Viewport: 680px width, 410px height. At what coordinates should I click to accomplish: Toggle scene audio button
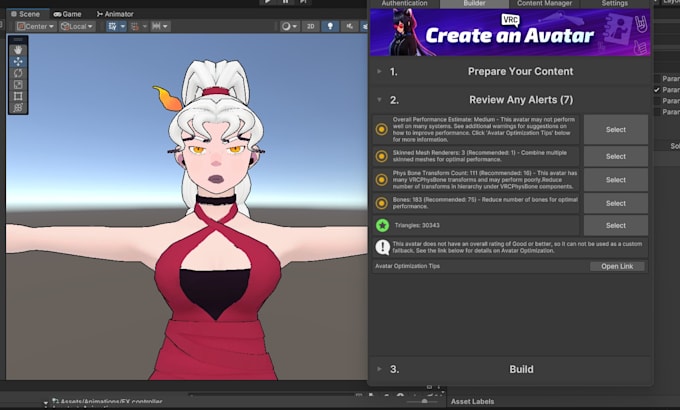(x=350, y=26)
